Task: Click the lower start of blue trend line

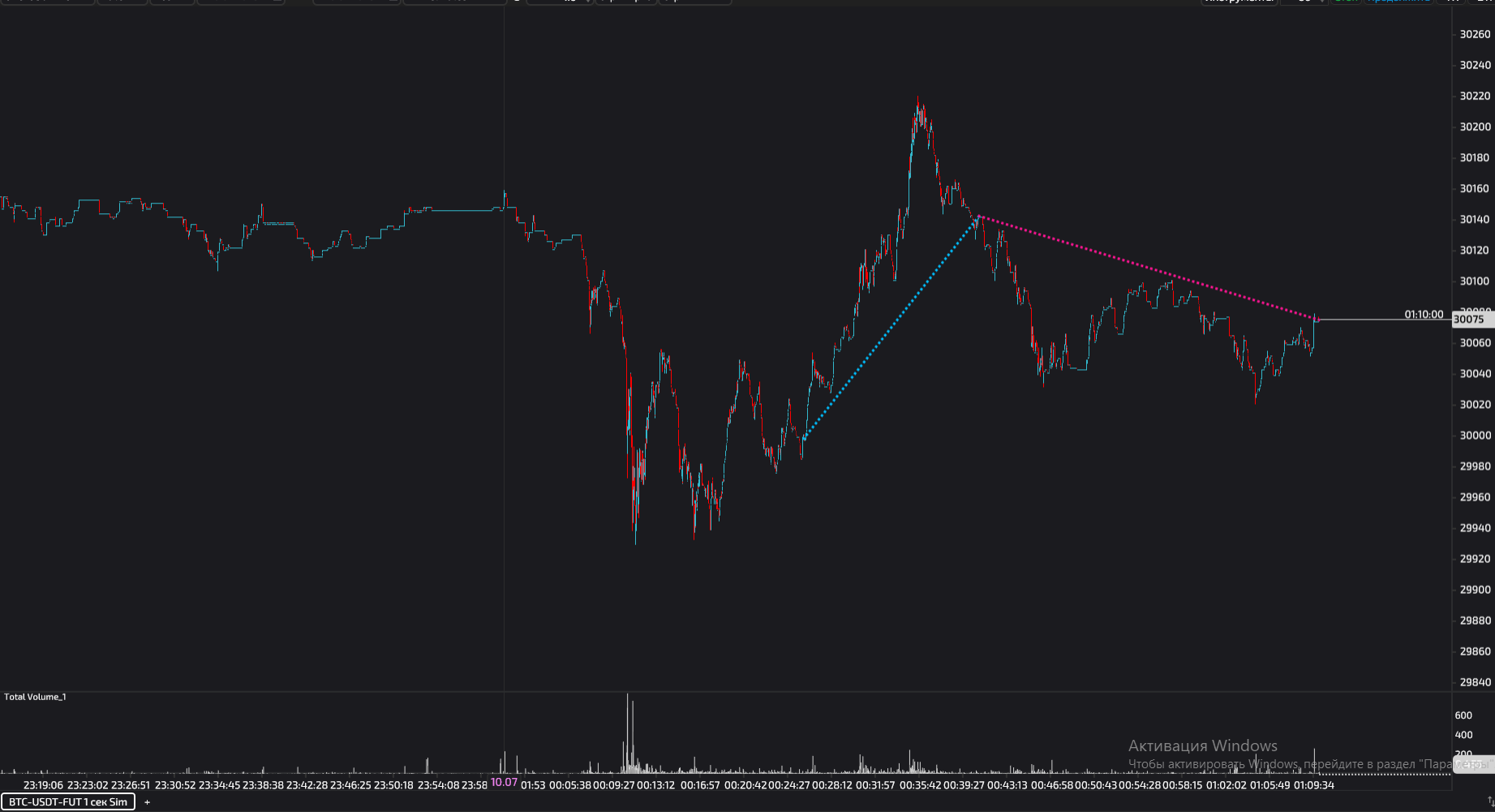Action: [x=803, y=439]
